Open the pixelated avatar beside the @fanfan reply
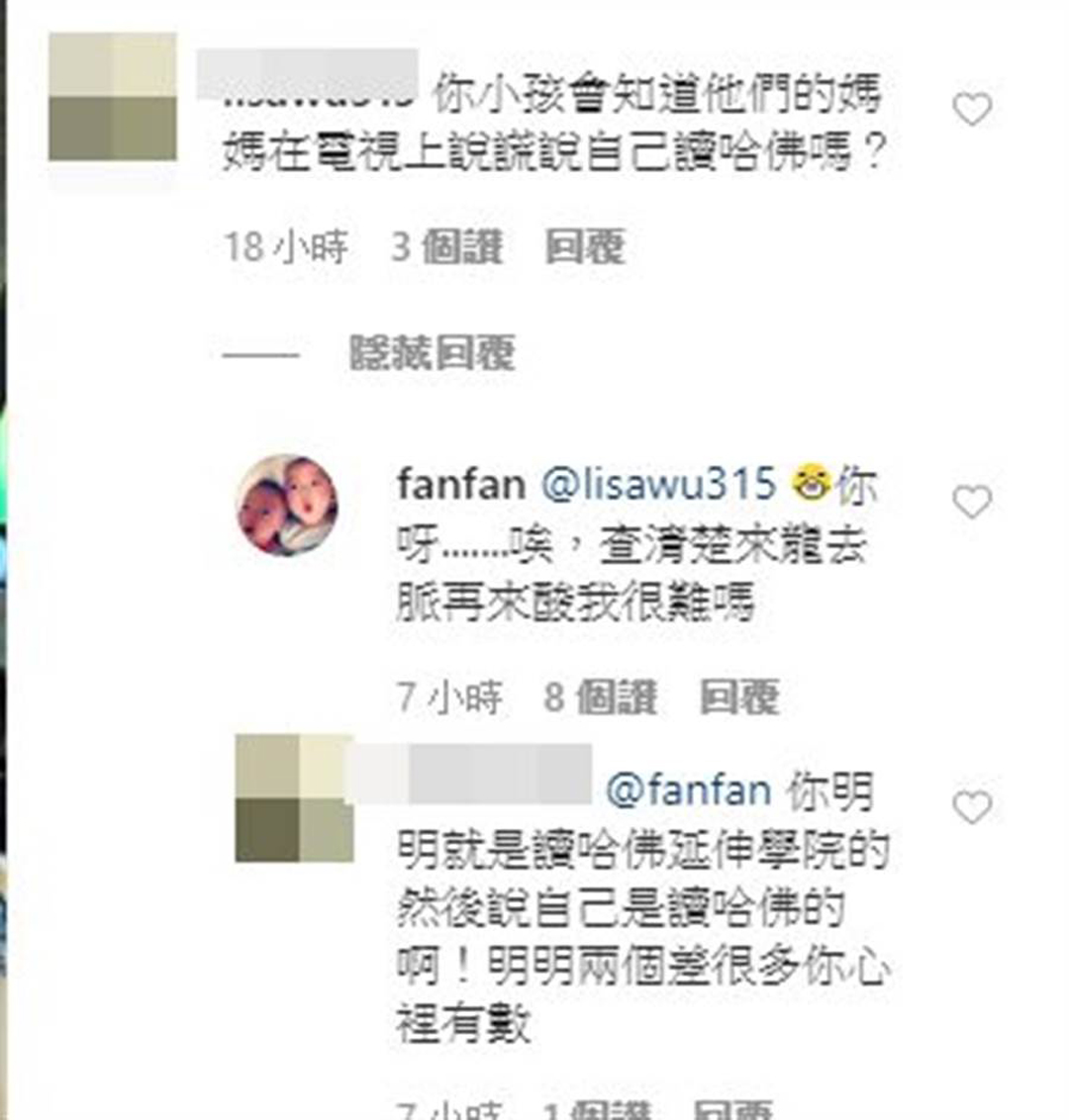This screenshot has width=1069, height=1120. point(294,797)
